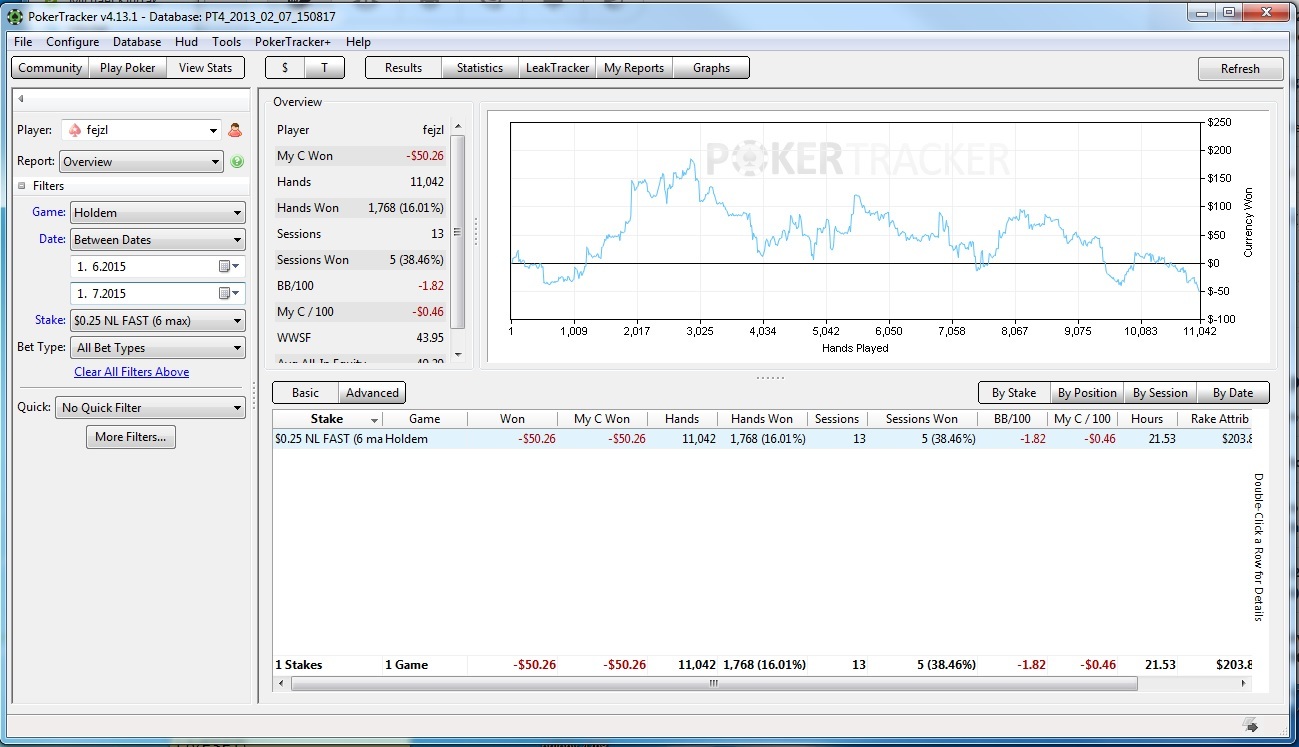This screenshot has height=747, width=1299.
Task: Click the Game column header
Action: 425,419
